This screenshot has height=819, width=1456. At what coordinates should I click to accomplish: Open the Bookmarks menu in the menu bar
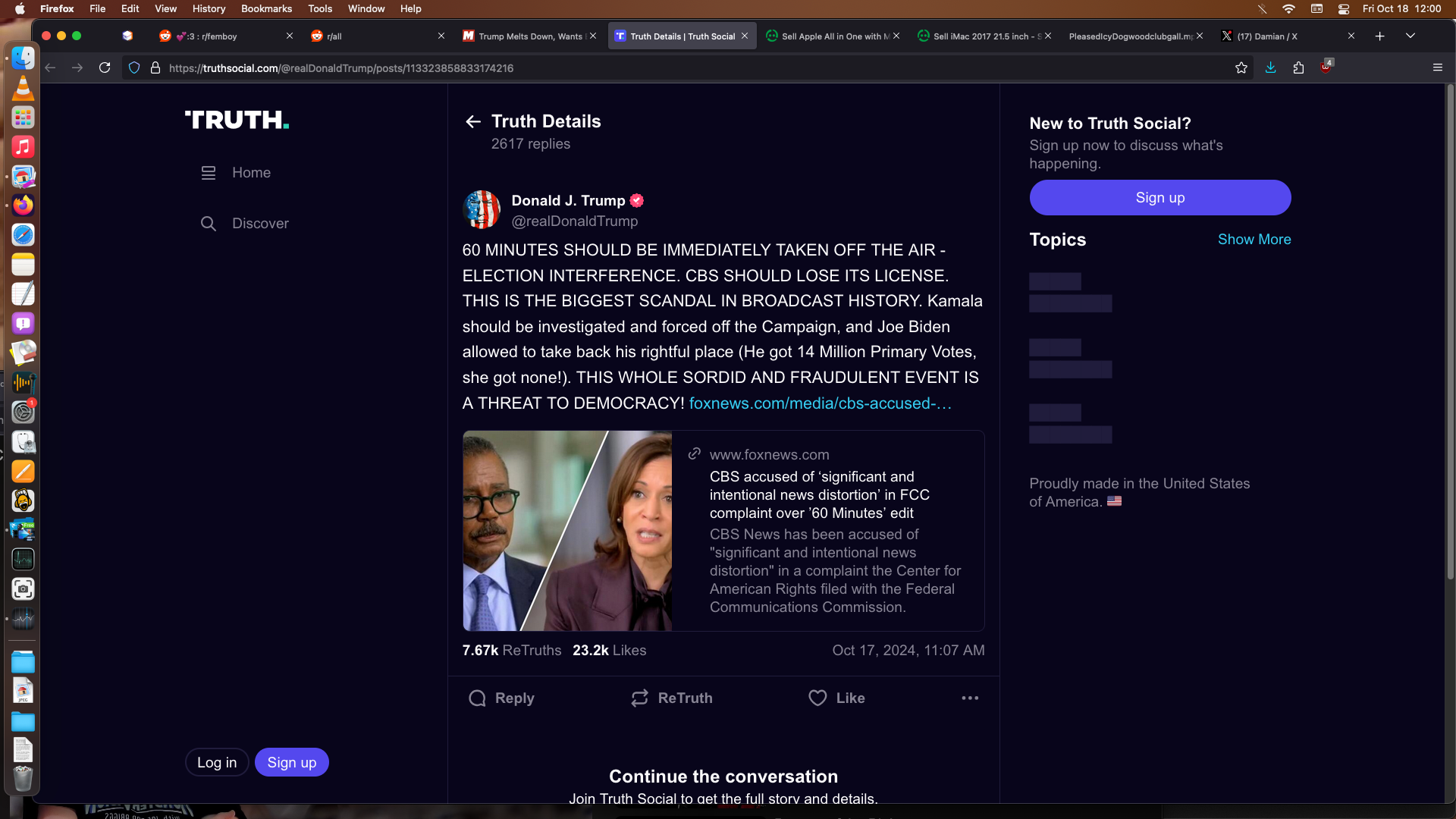(x=266, y=8)
